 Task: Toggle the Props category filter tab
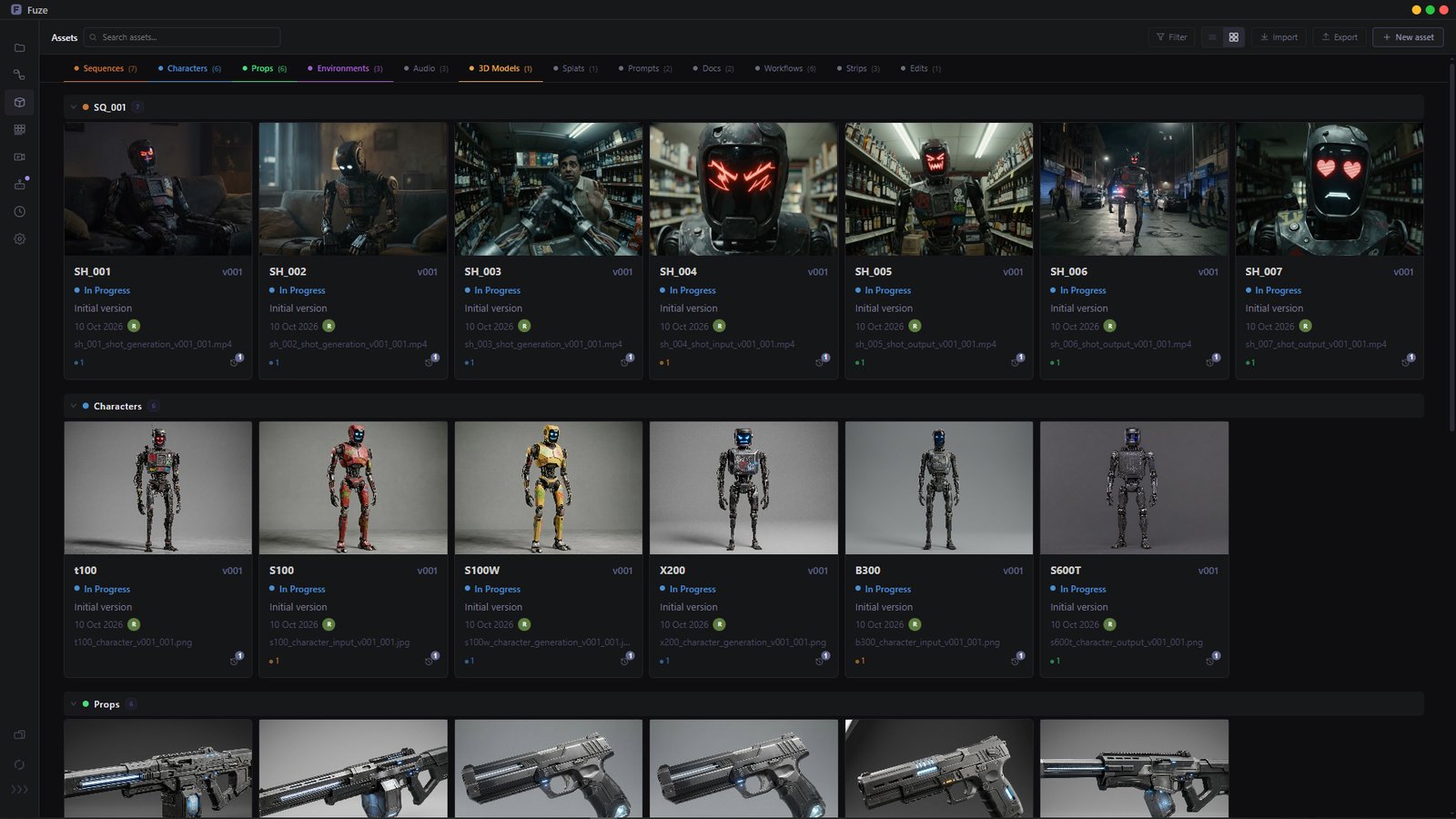point(265,68)
